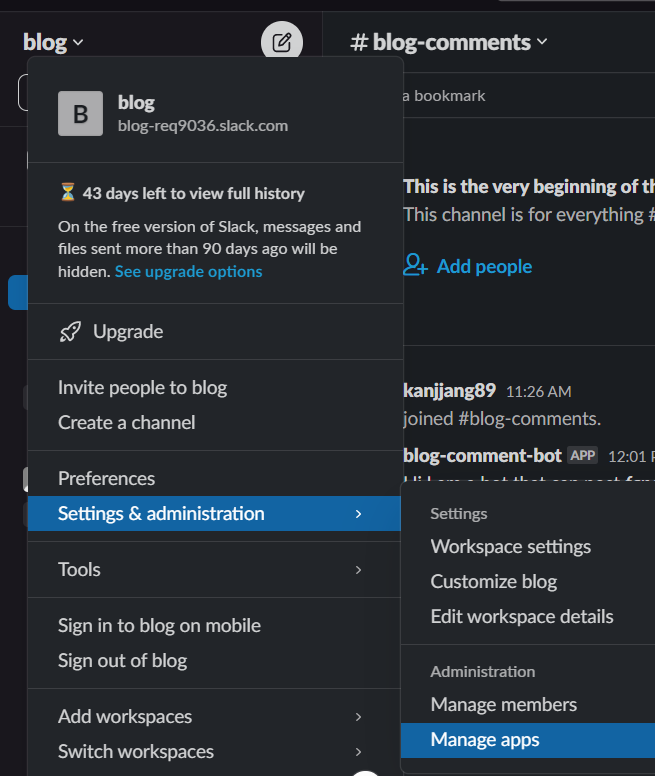Click the kanjjang89 username
The image size is (655, 776).
[x=449, y=390]
